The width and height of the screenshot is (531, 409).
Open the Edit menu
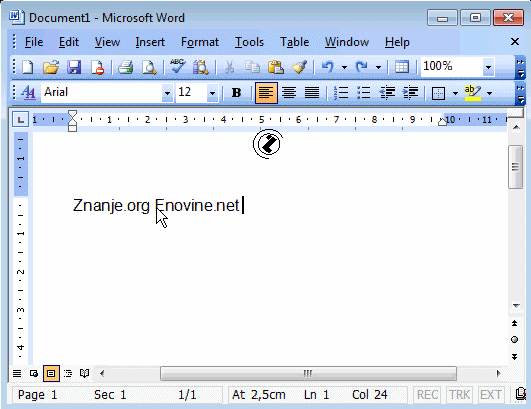[x=68, y=42]
